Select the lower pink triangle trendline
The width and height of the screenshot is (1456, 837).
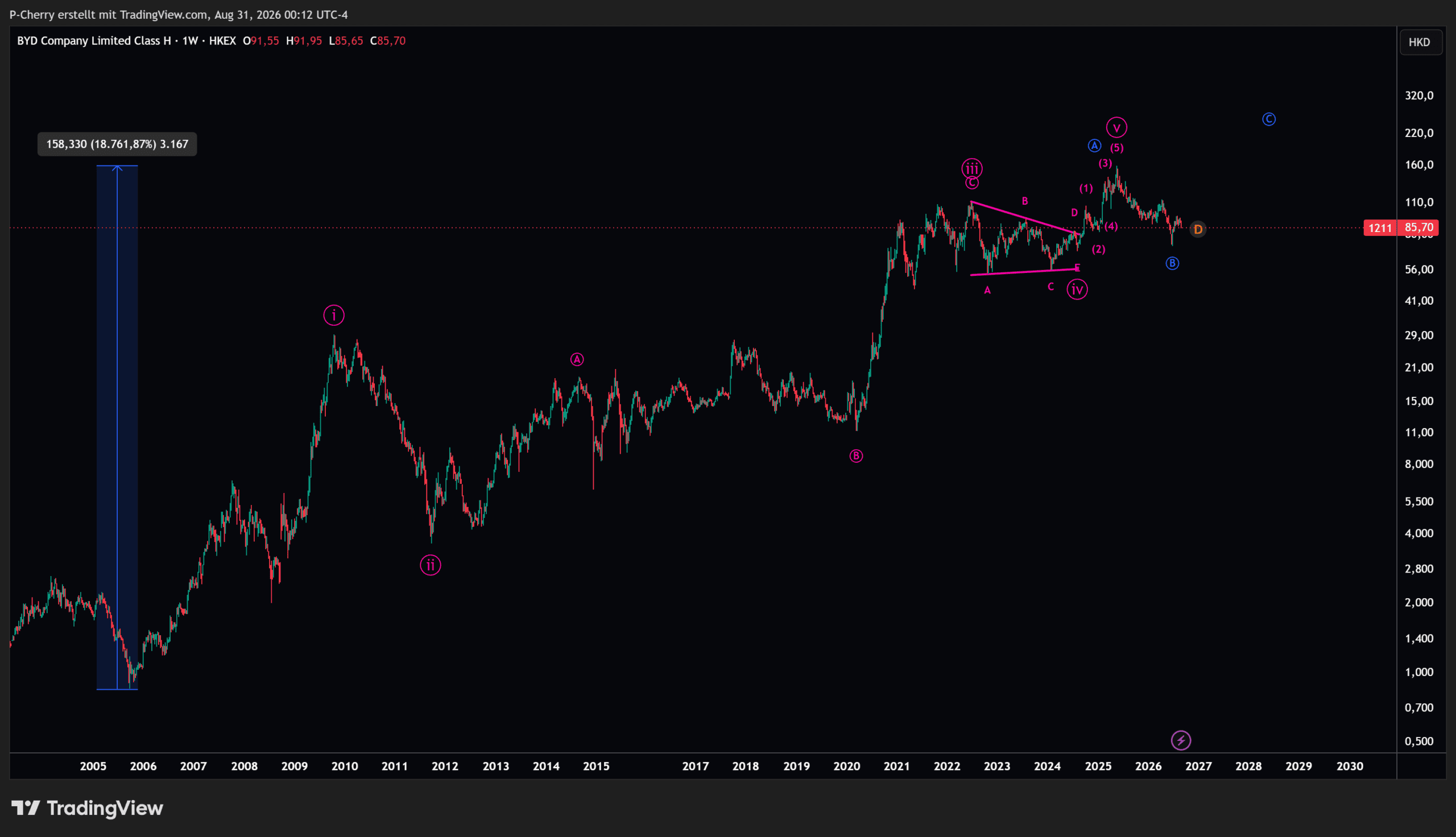tap(1024, 272)
